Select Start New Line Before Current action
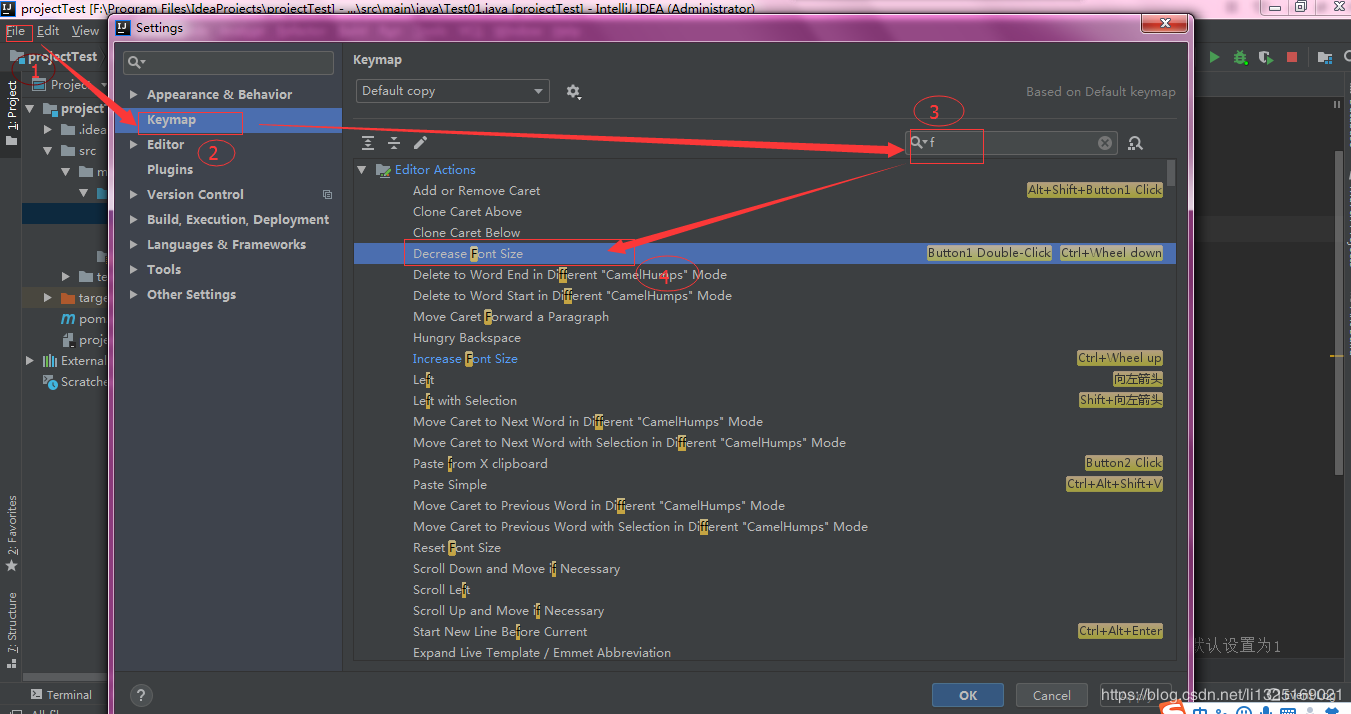 [x=500, y=632]
